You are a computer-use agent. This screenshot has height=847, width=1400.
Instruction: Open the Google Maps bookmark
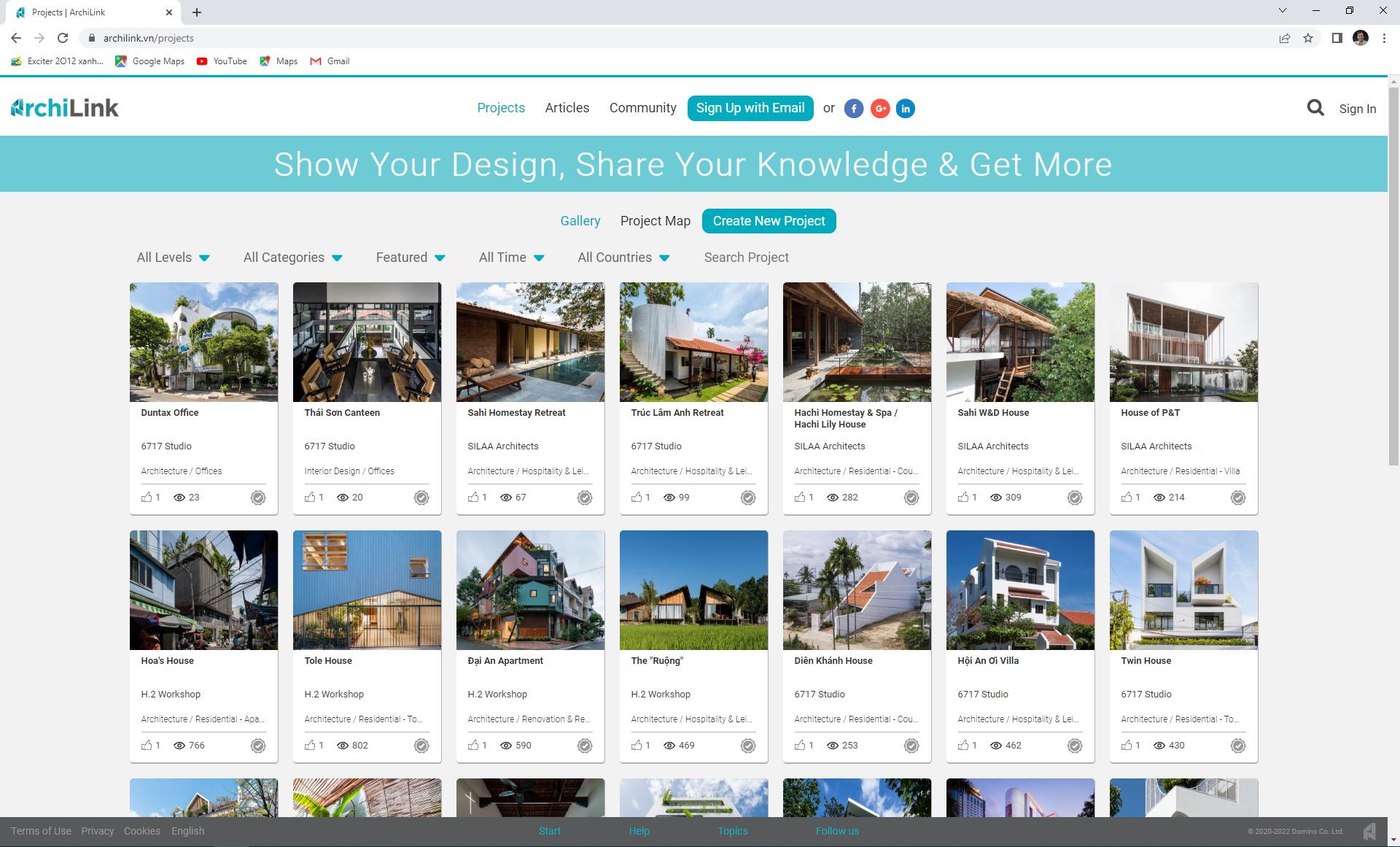point(150,61)
